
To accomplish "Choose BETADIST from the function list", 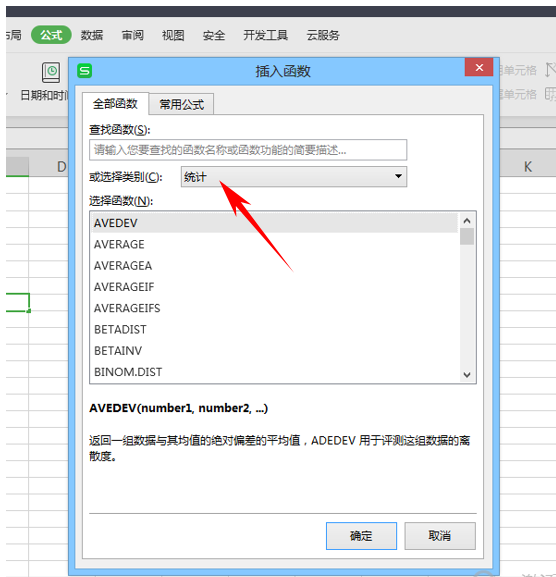I will click(275, 329).
